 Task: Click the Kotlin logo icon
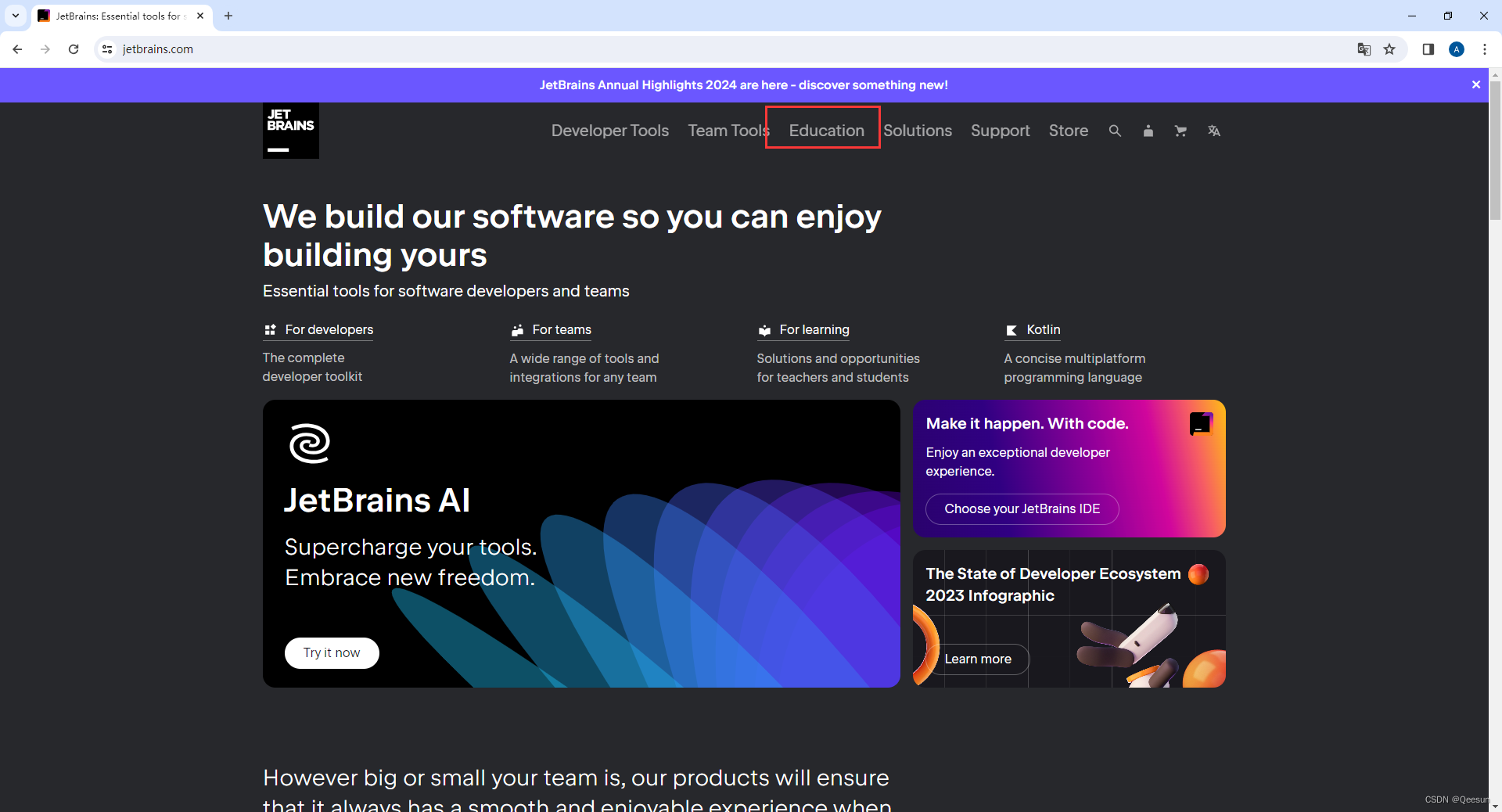coord(1012,330)
